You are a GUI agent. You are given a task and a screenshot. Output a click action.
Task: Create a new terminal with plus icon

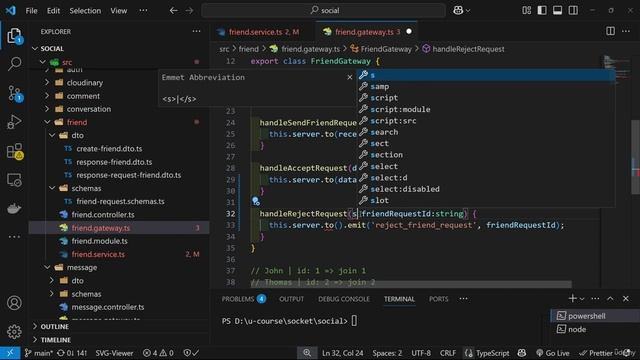[x=572, y=299]
